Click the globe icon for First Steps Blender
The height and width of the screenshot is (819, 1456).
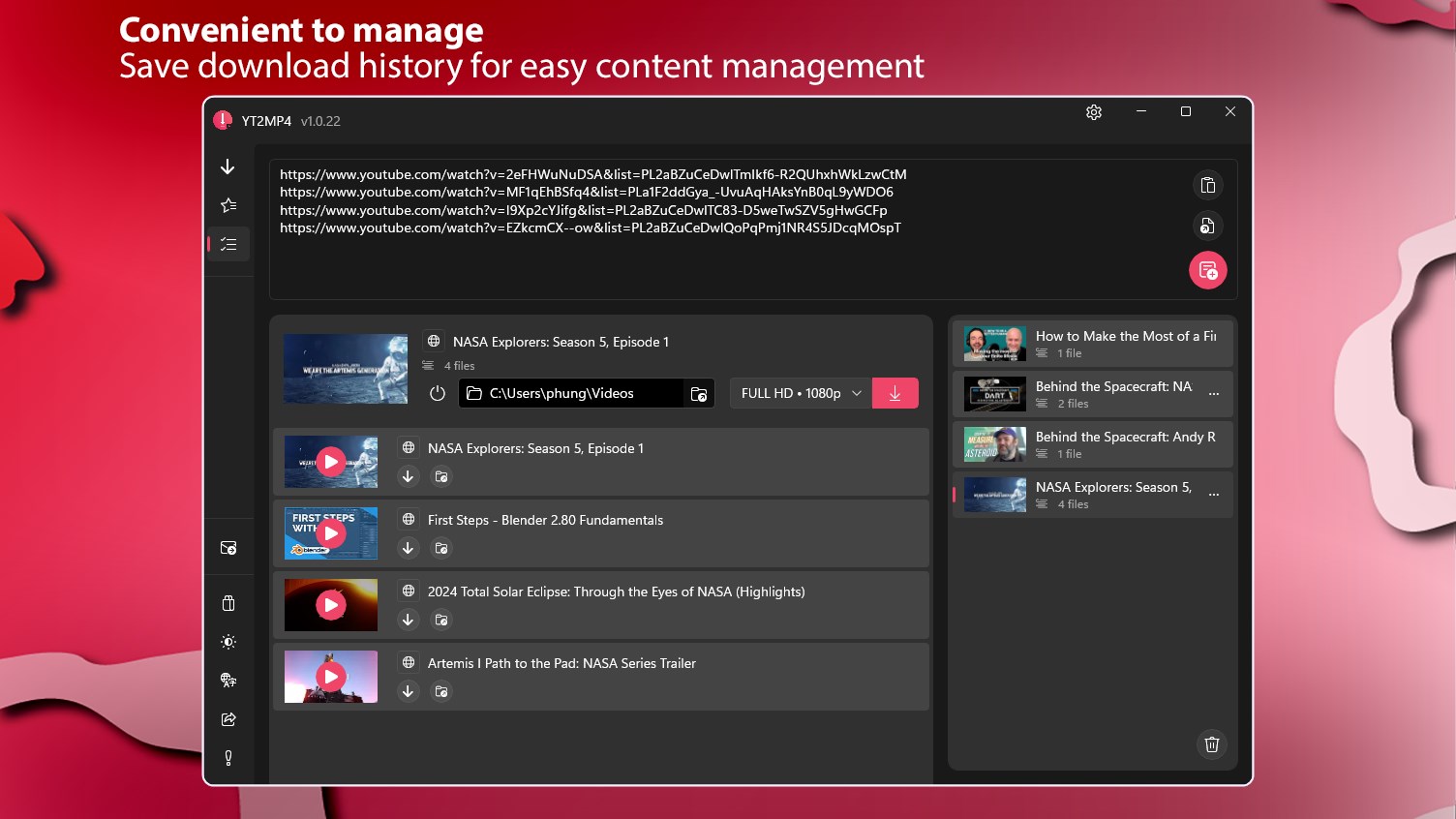point(409,520)
